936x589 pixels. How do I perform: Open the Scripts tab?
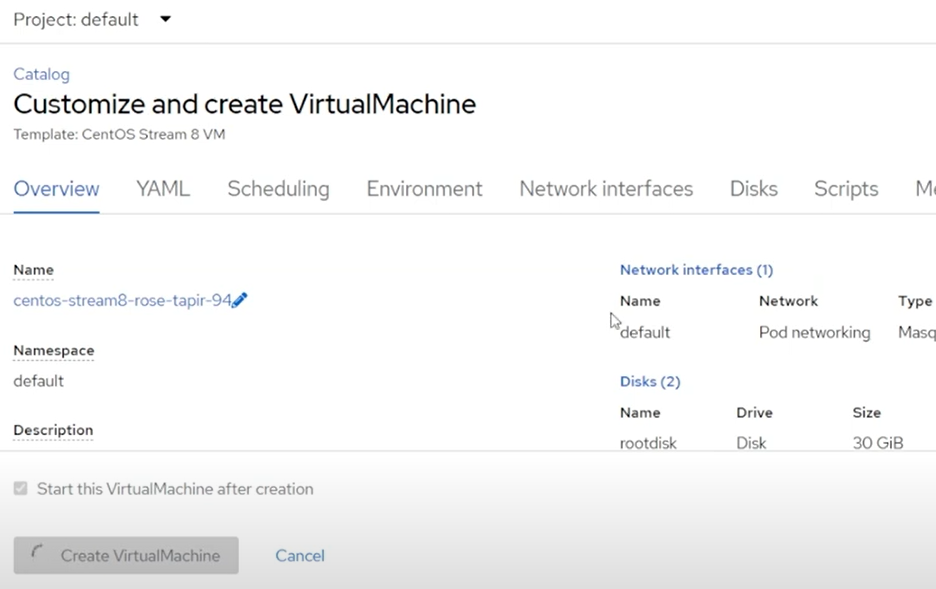(x=845, y=188)
